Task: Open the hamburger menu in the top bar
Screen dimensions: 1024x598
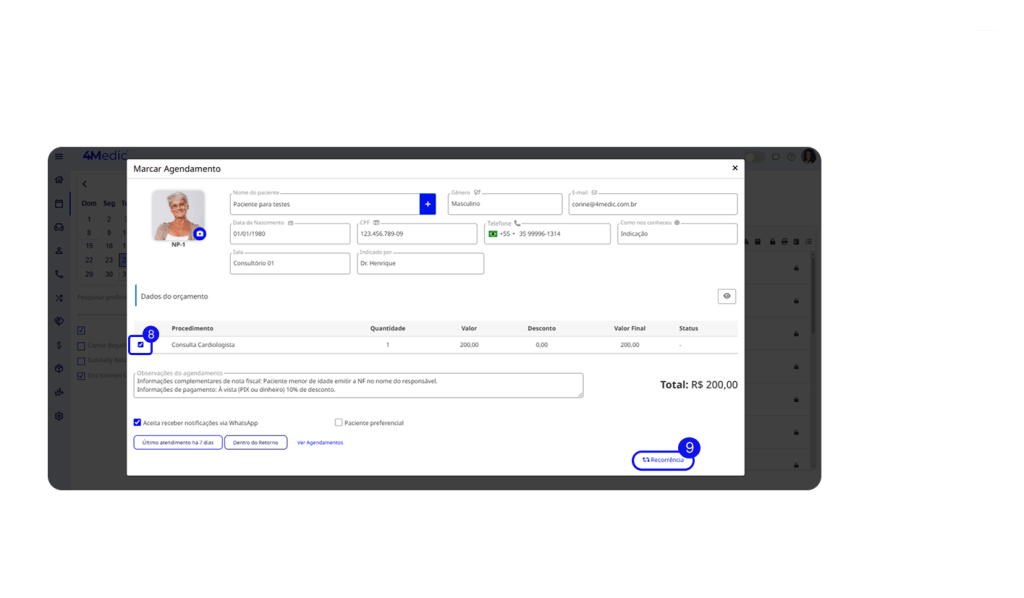Action: click(59, 156)
